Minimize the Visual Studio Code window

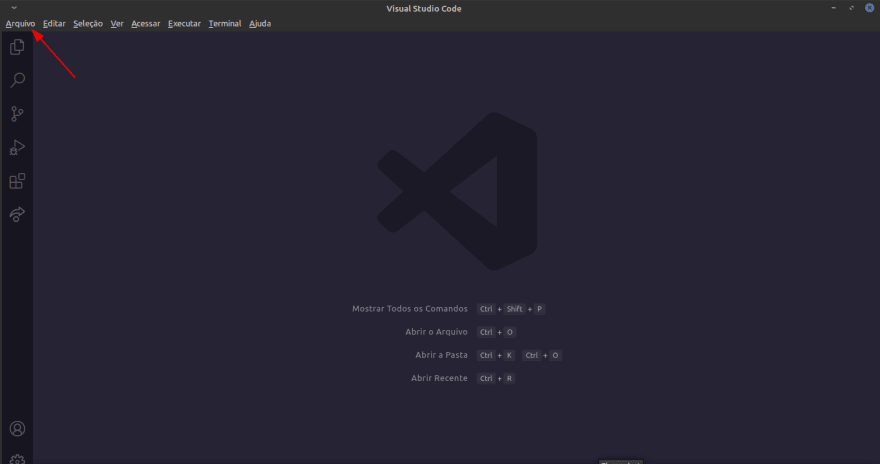tap(833, 8)
